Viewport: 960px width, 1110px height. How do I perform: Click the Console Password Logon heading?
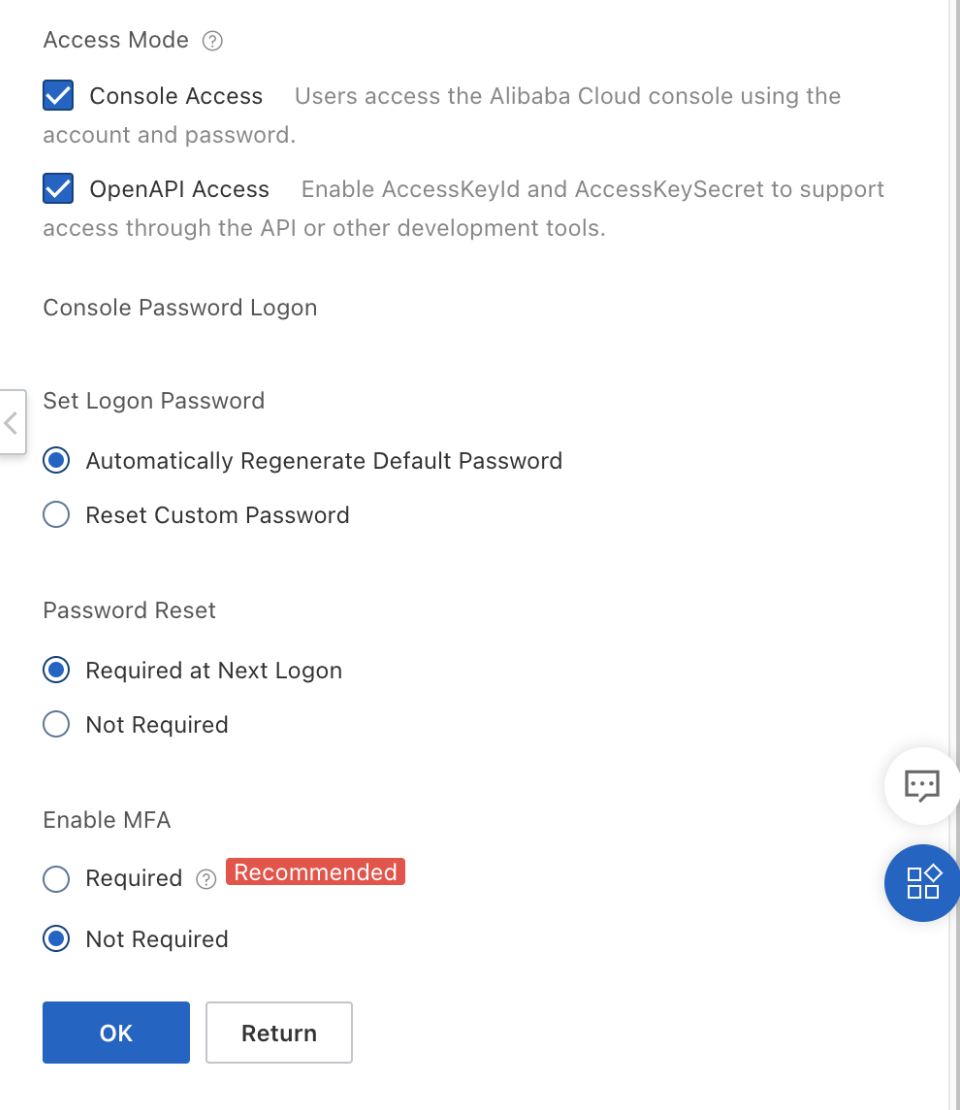(180, 308)
